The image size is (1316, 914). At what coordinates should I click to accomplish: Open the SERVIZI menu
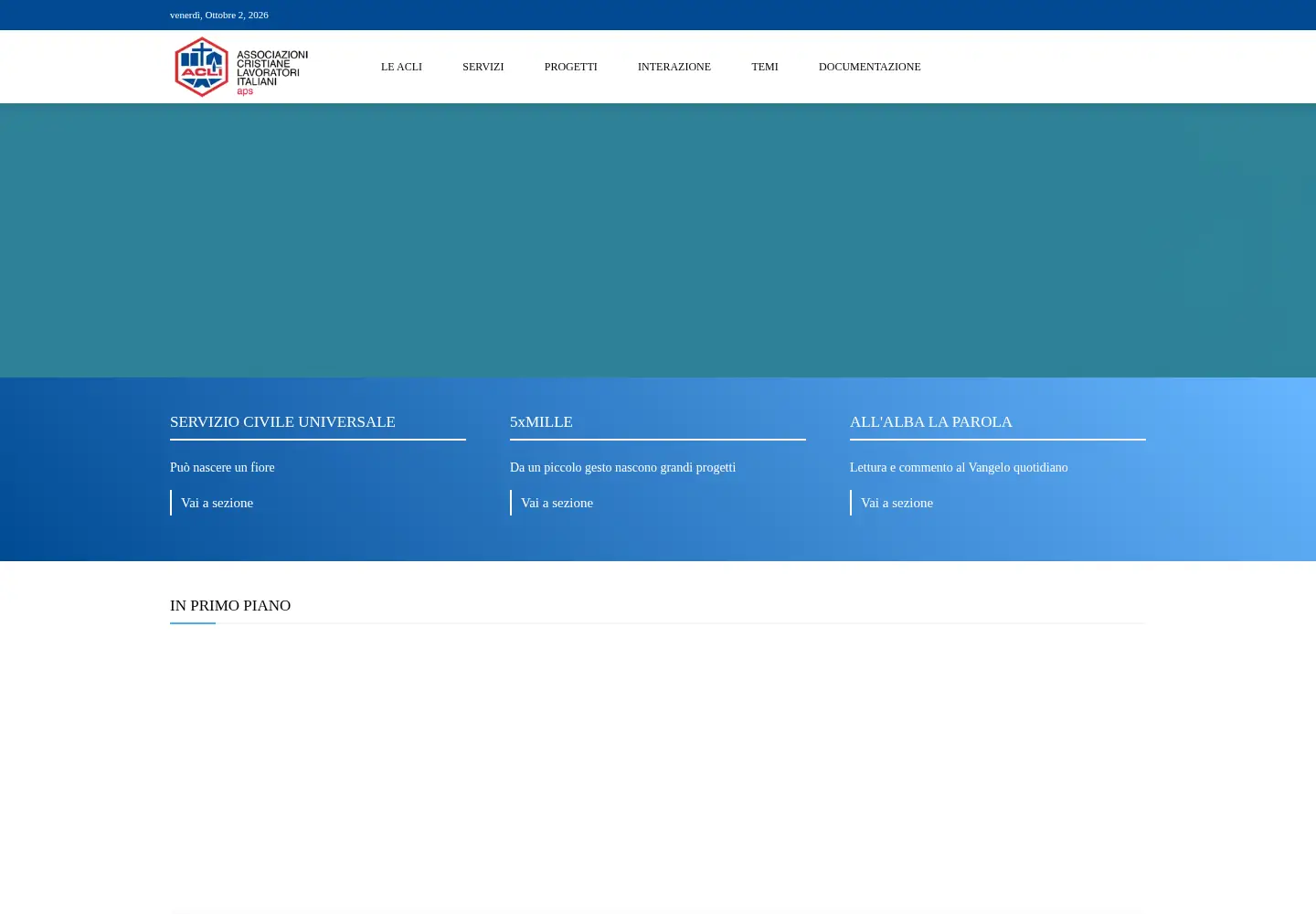[483, 67]
